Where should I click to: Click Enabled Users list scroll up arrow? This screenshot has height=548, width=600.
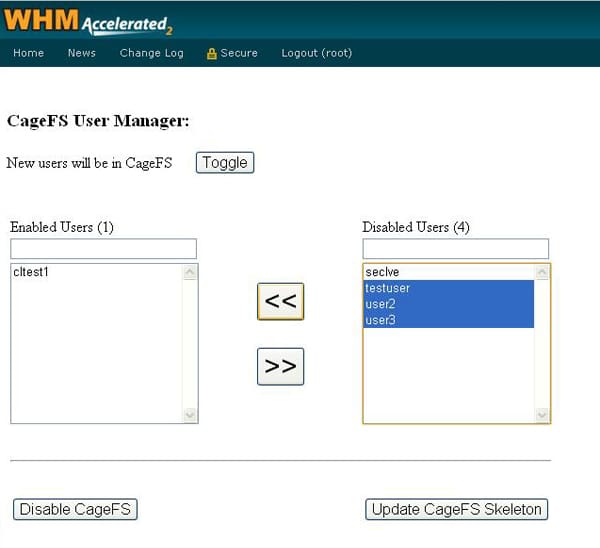point(190,272)
